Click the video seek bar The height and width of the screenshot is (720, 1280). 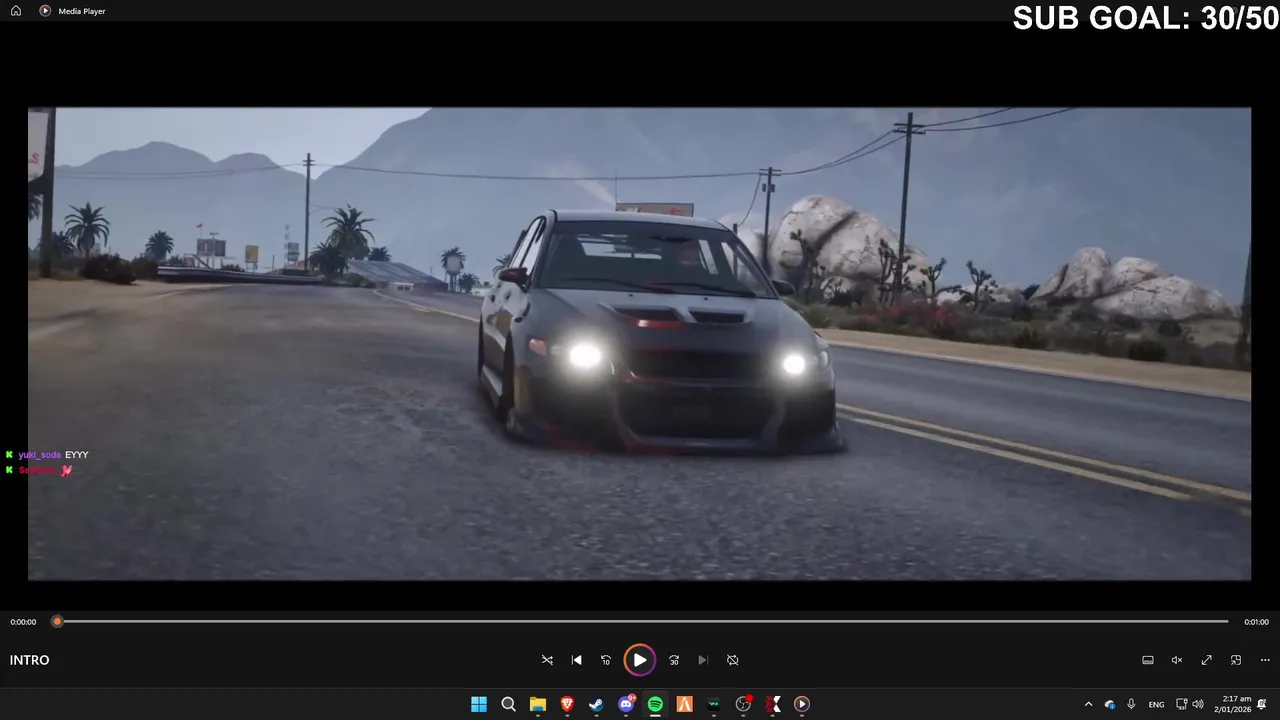coord(640,621)
